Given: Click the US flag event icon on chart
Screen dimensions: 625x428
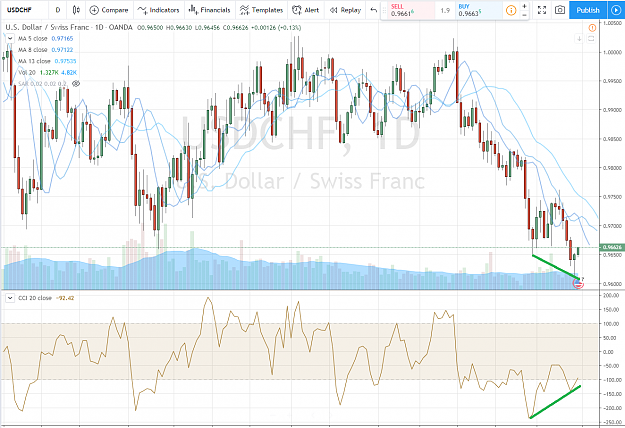Looking at the screenshot, I should pyautogui.click(x=578, y=283).
